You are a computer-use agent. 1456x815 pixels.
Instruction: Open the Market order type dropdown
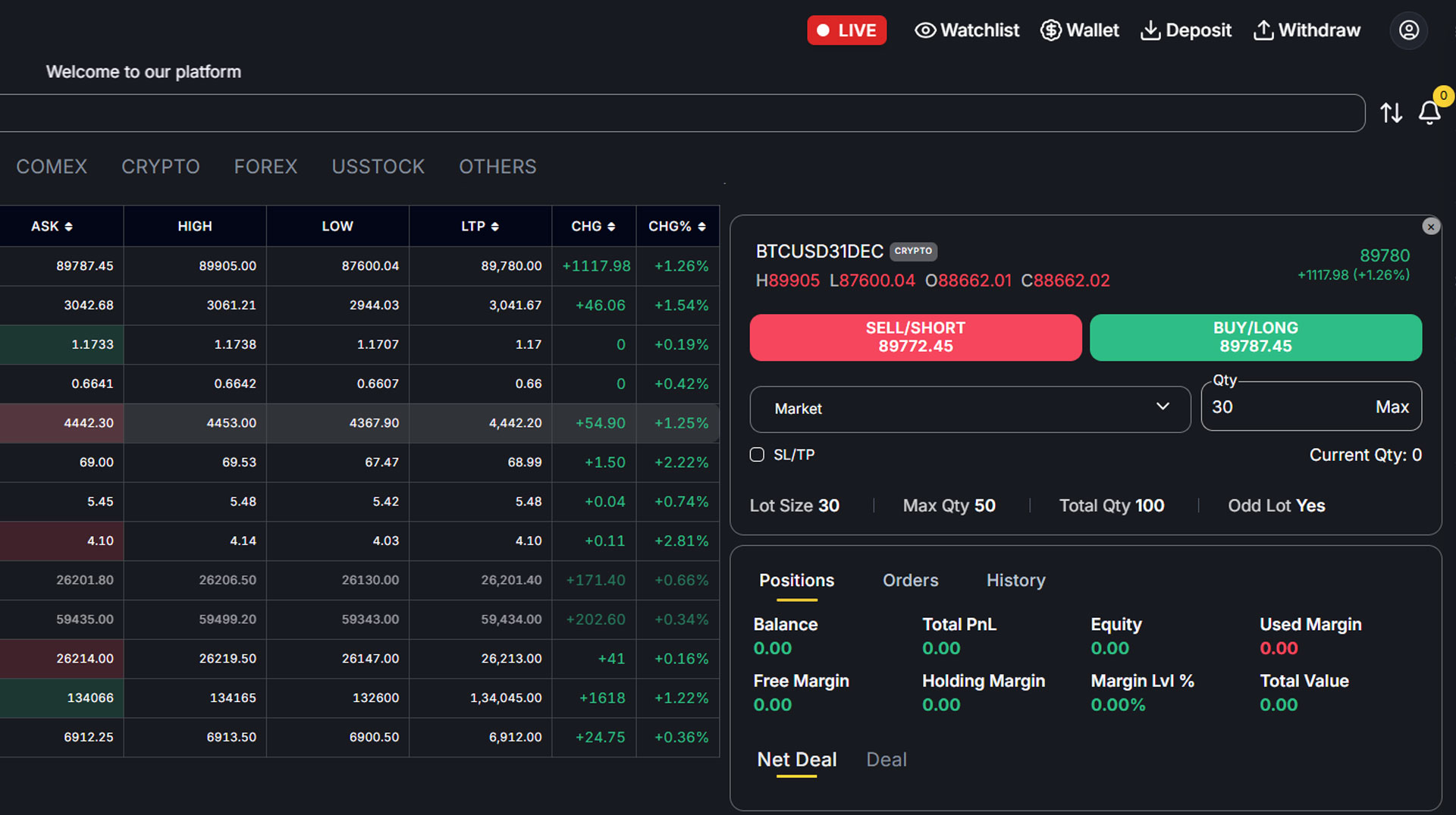click(x=970, y=409)
